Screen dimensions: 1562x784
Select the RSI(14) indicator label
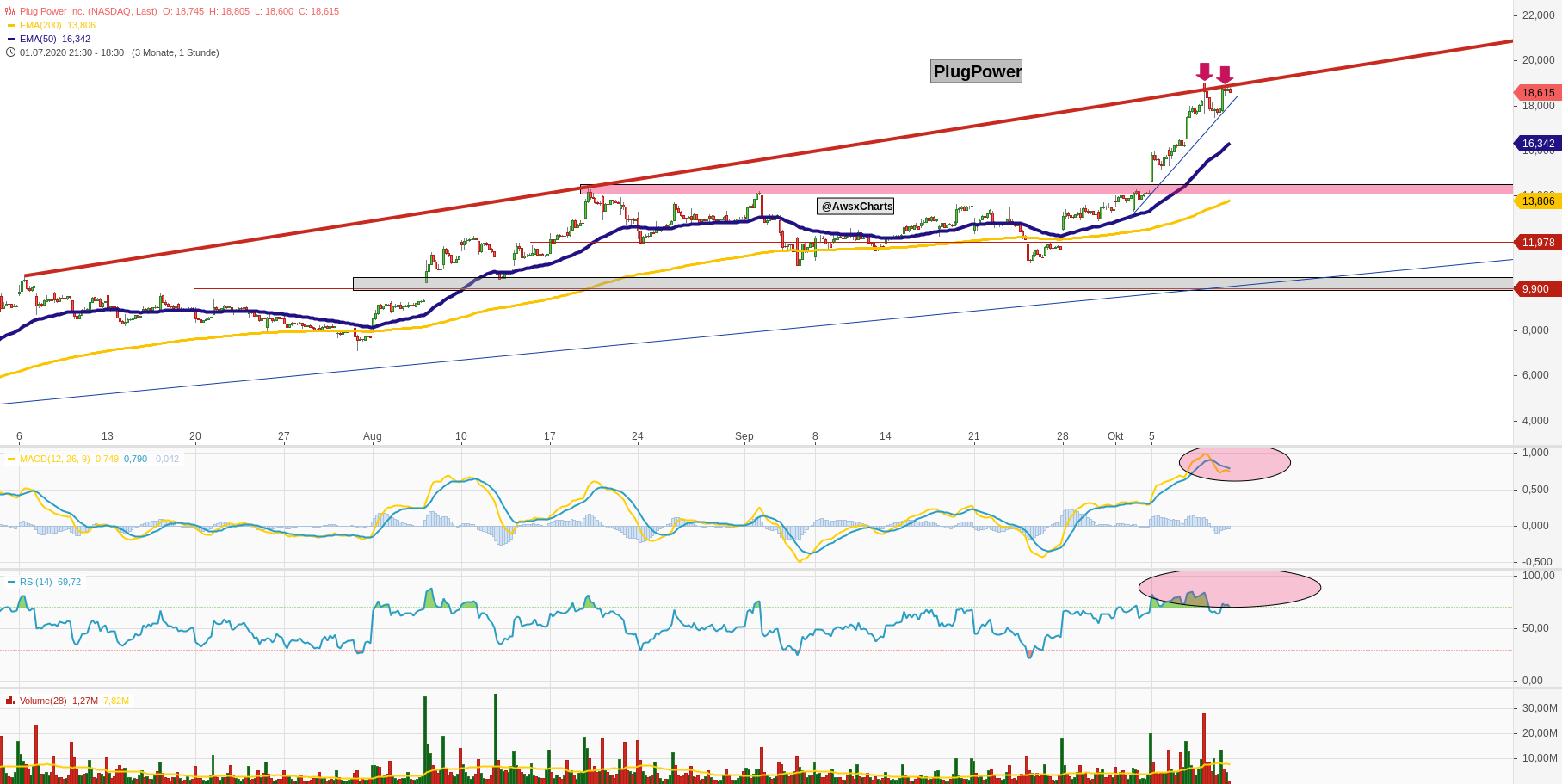(x=36, y=582)
